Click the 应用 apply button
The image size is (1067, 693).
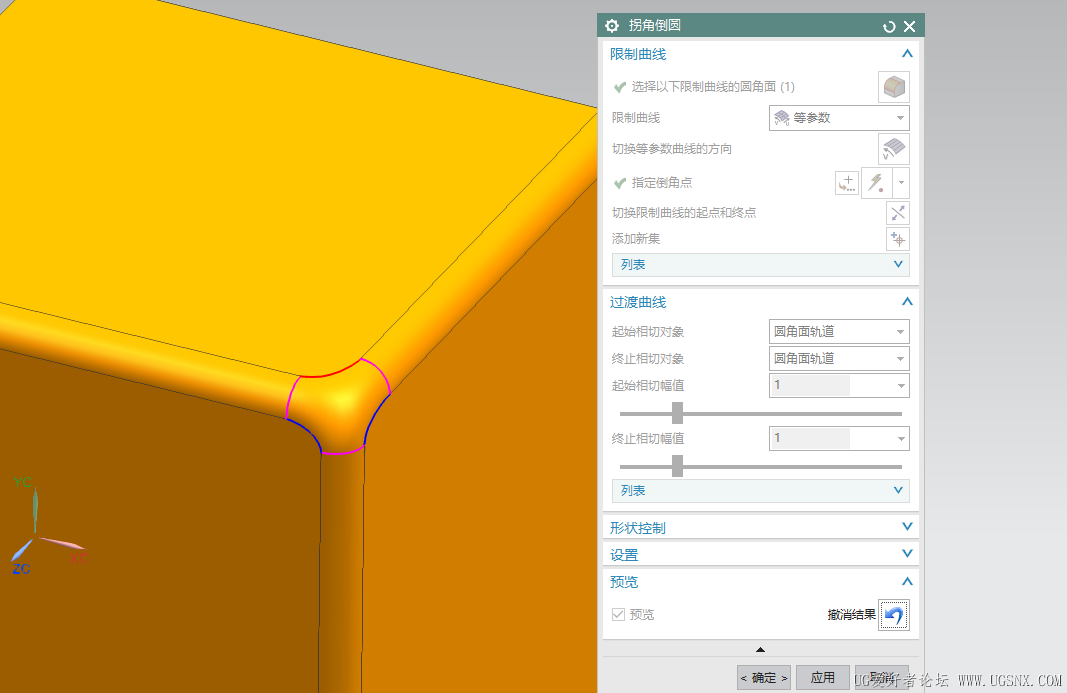(x=822, y=677)
